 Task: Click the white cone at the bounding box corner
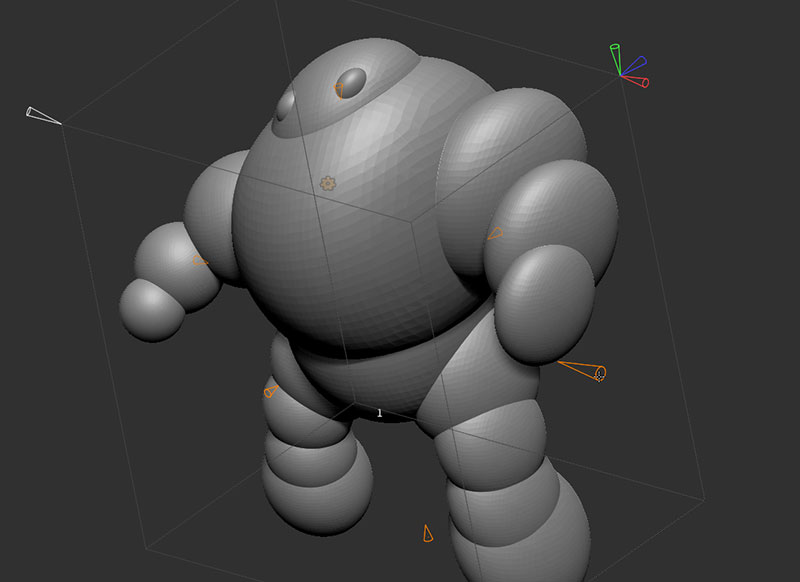(x=43, y=115)
